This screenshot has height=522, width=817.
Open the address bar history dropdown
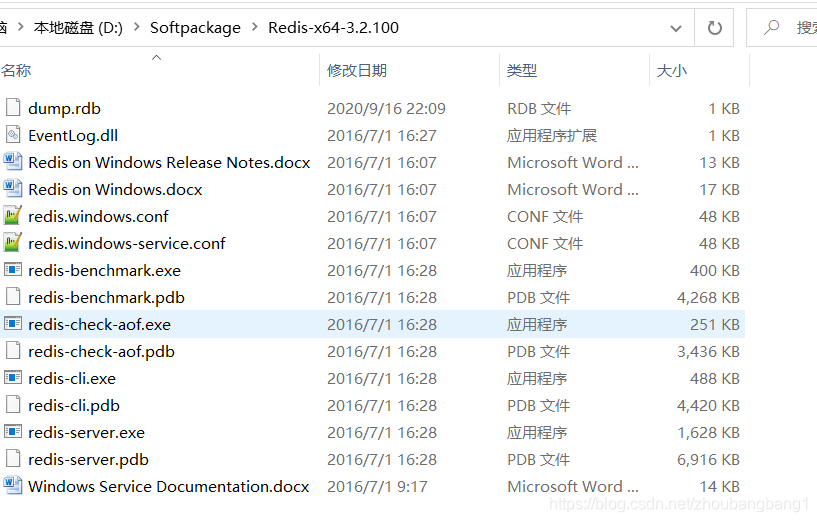pos(676,28)
